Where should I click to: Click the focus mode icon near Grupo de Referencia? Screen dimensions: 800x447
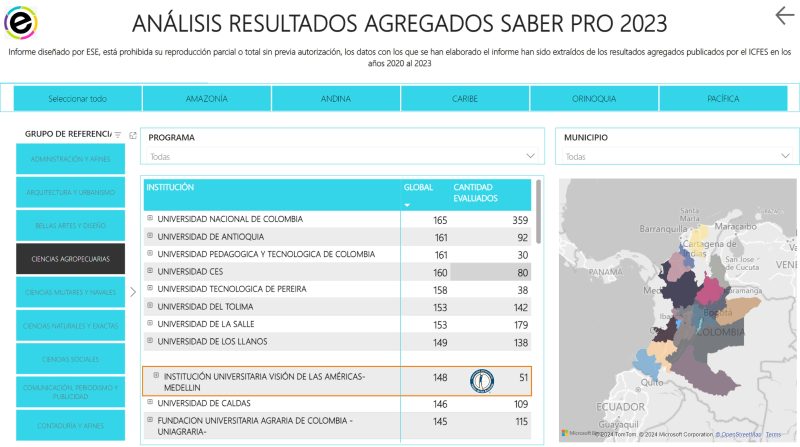(x=133, y=135)
